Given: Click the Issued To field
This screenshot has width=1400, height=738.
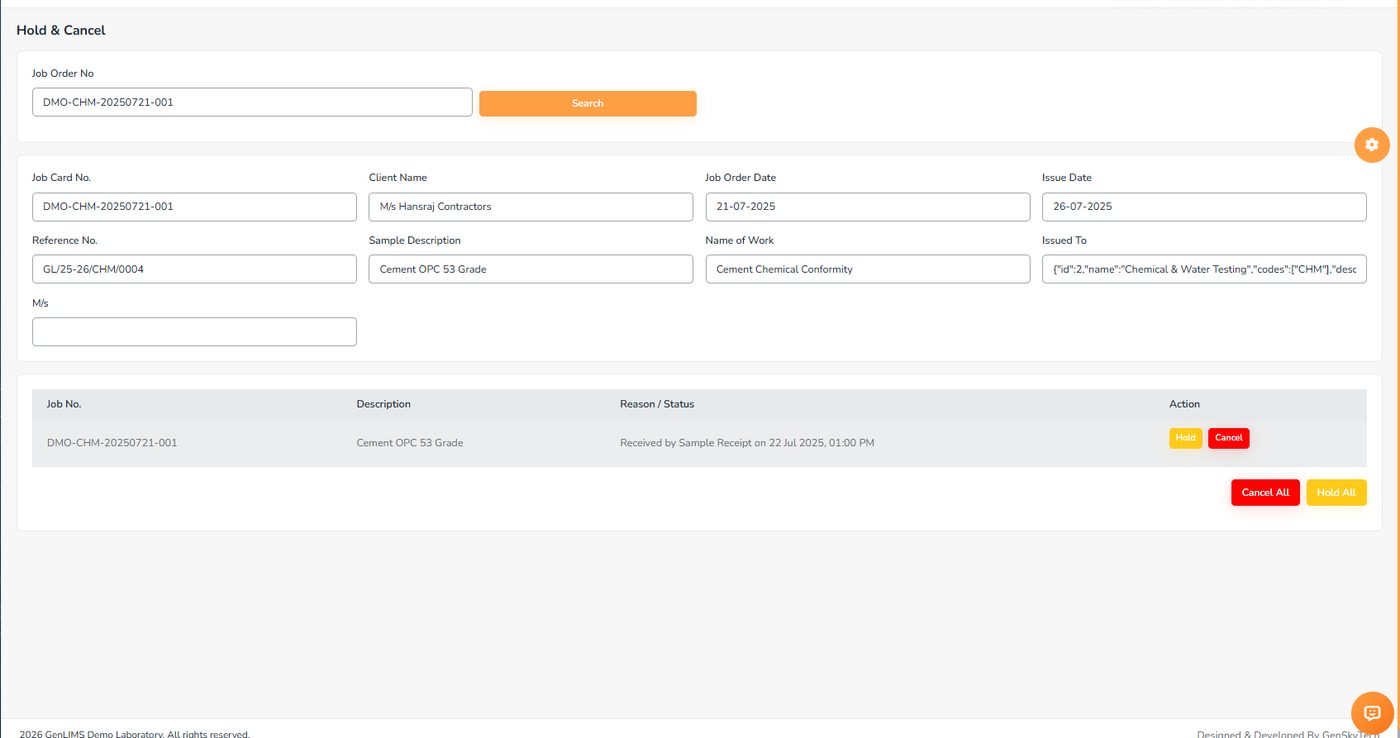Looking at the screenshot, I should (1204, 269).
